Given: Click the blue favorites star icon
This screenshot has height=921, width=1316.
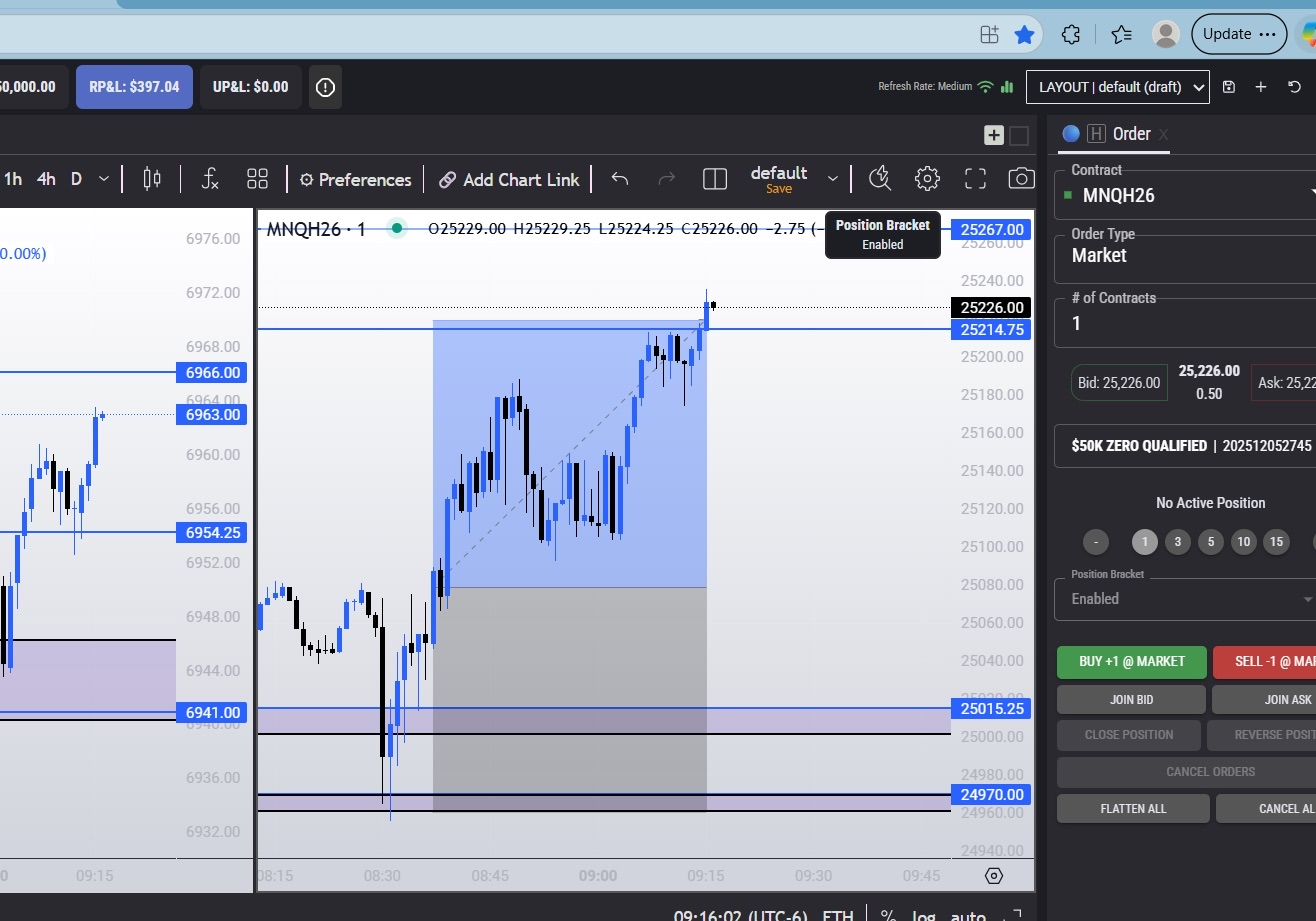Looking at the screenshot, I should pyautogui.click(x=1024, y=34).
